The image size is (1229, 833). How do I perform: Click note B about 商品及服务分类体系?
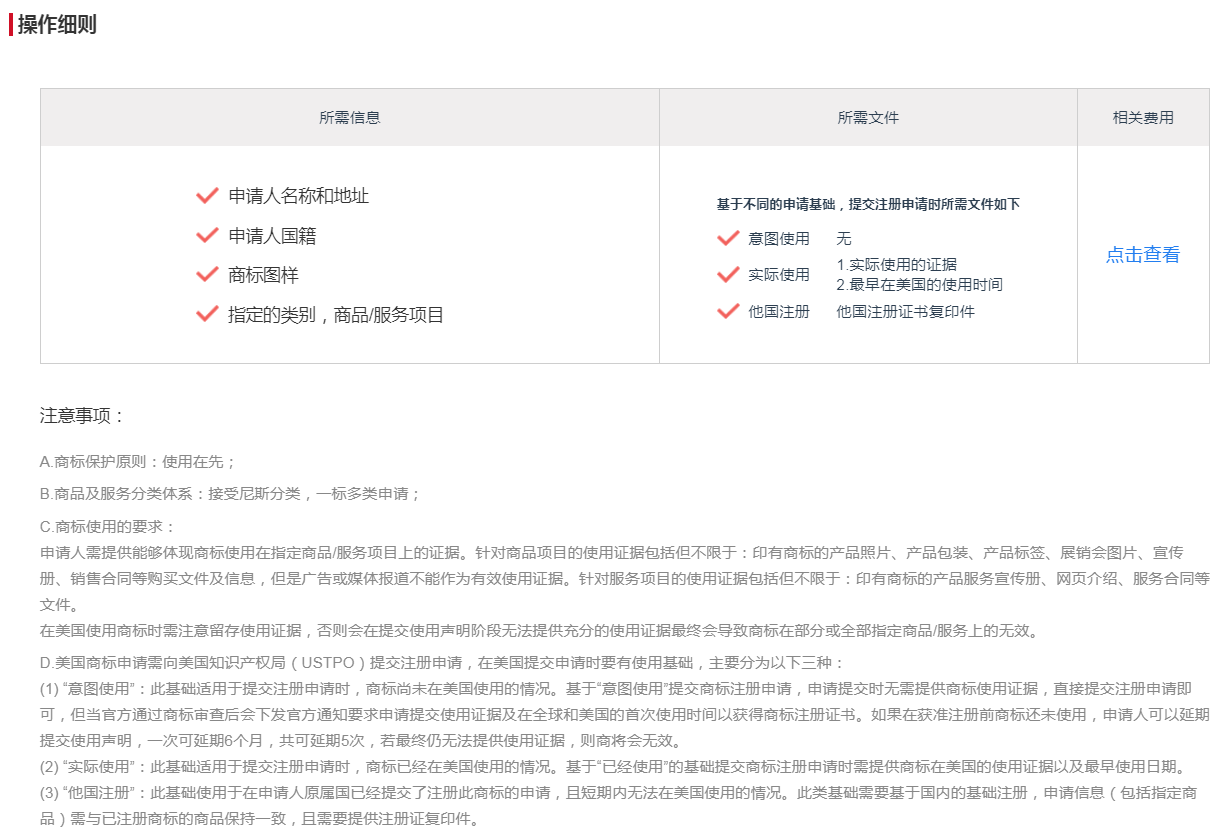tap(230, 494)
